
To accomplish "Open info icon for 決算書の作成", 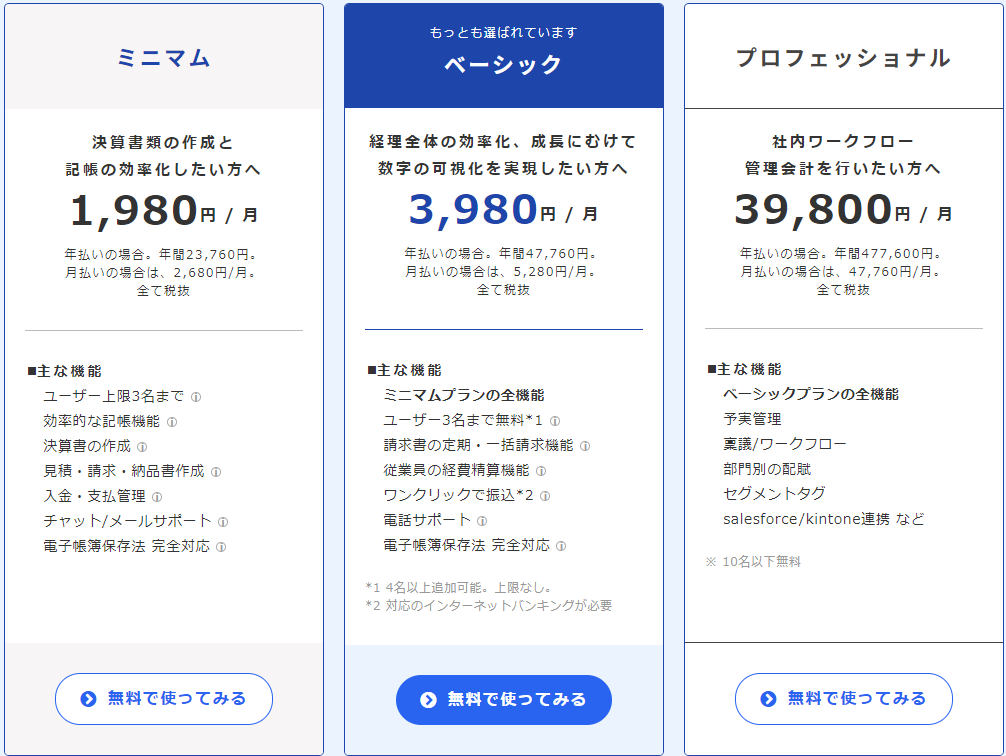I will pyautogui.click(x=142, y=447).
